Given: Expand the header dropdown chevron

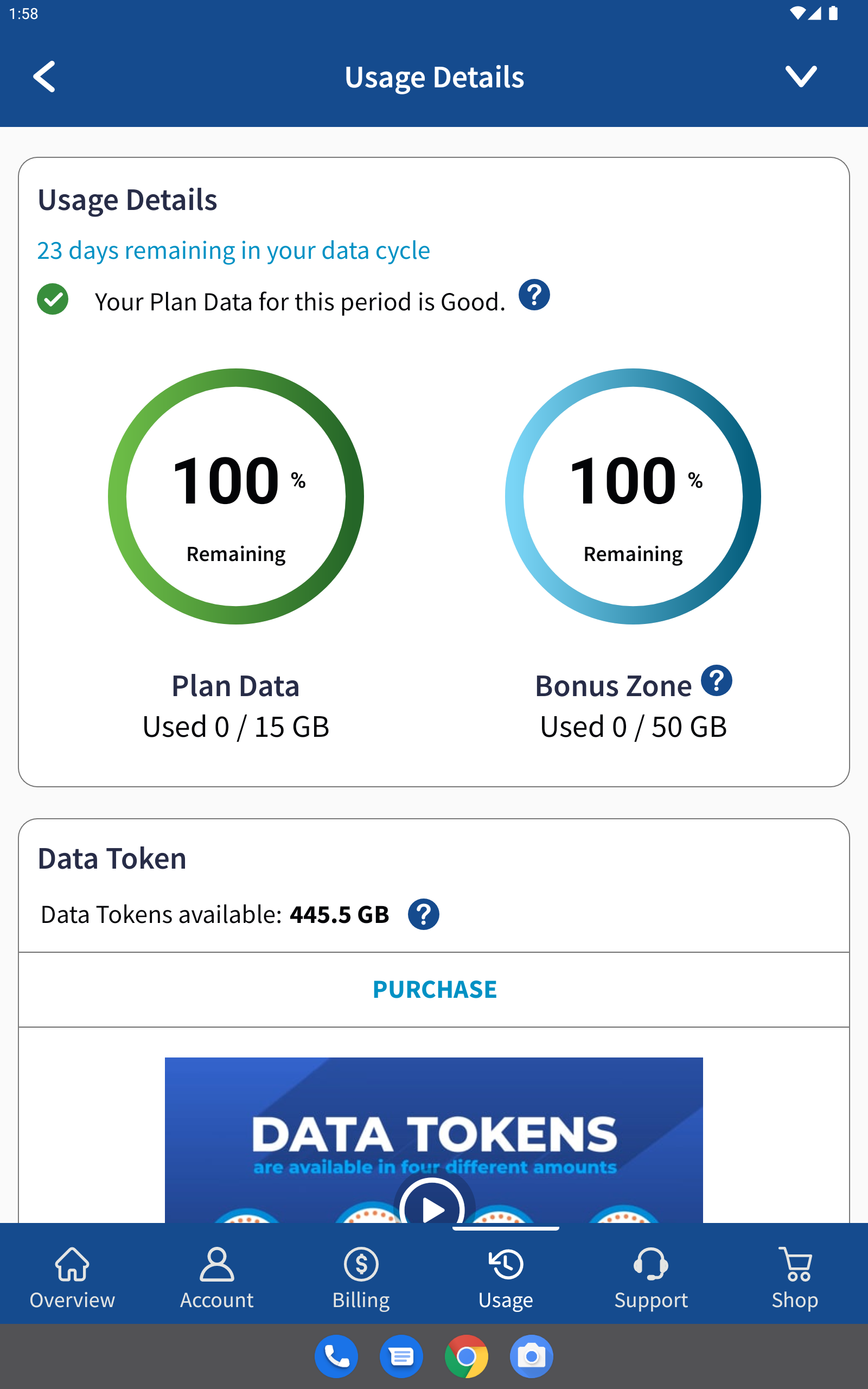Looking at the screenshot, I should (801, 77).
